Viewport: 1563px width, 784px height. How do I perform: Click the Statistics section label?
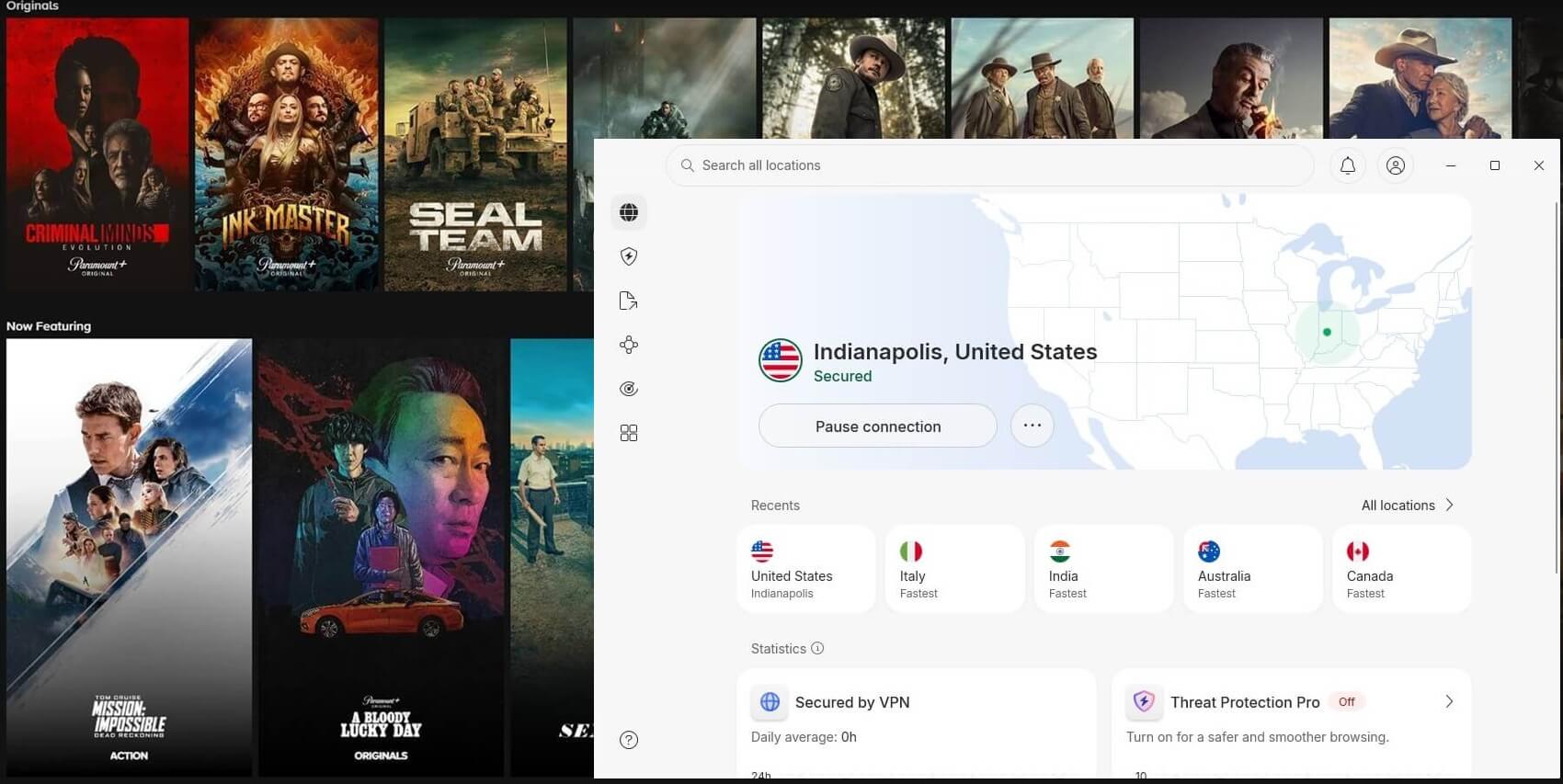[779, 649]
